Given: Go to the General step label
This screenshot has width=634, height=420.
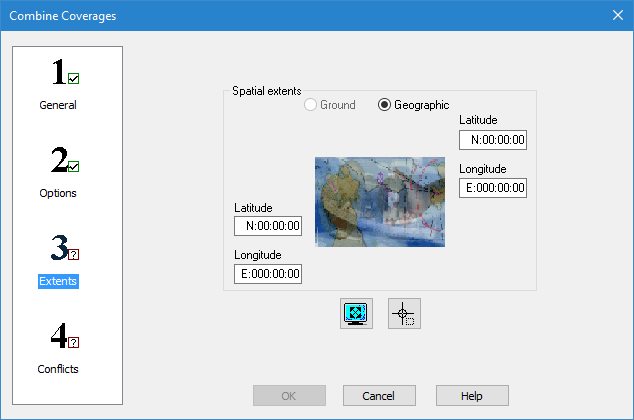Looking at the screenshot, I should click(57, 105).
